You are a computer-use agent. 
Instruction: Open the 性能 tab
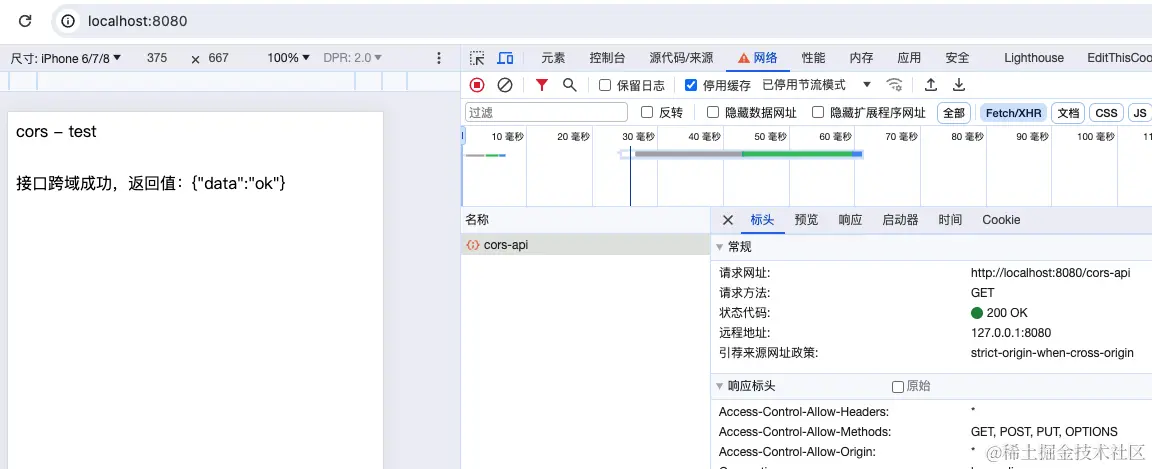point(813,58)
